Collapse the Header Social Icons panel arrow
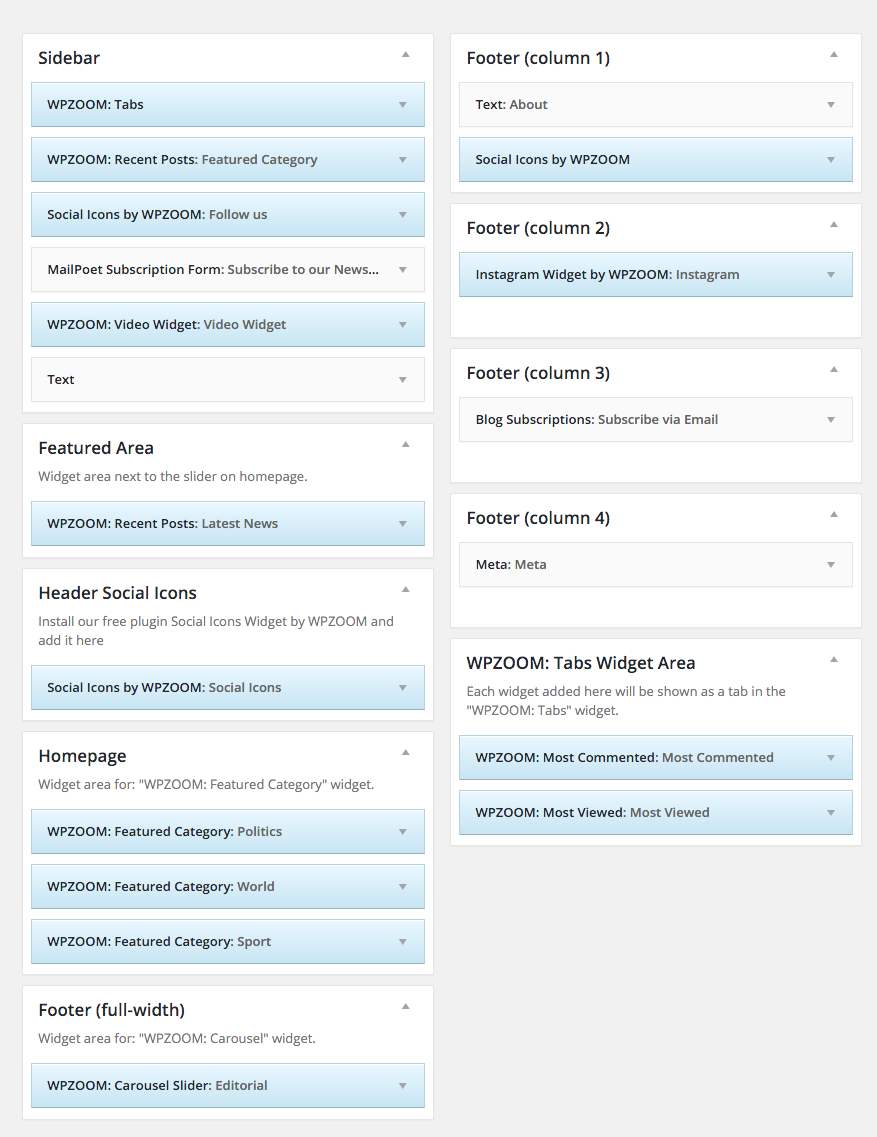This screenshot has width=877, height=1137. pyautogui.click(x=405, y=590)
